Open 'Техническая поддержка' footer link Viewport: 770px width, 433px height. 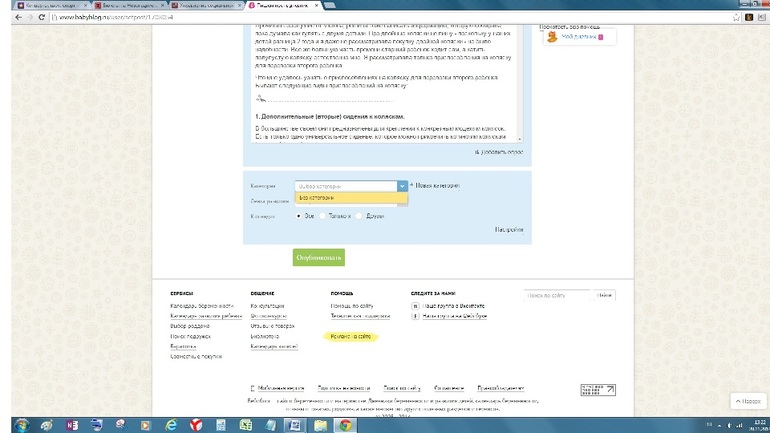pyautogui.click(x=360, y=316)
